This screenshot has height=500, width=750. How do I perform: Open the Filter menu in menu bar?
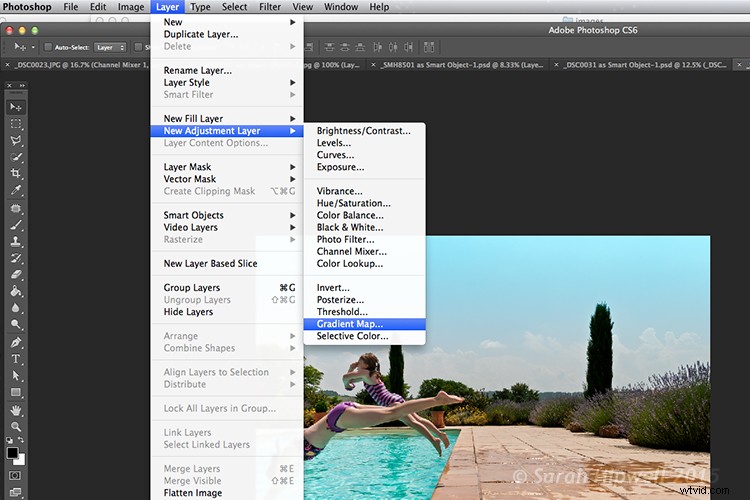click(270, 7)
